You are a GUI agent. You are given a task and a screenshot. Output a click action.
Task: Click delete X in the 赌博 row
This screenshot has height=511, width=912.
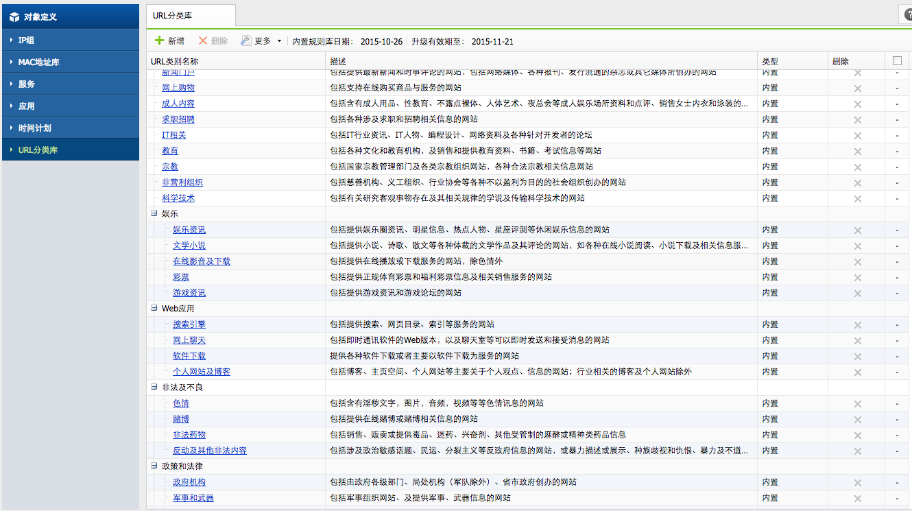[x=857, y=419]
